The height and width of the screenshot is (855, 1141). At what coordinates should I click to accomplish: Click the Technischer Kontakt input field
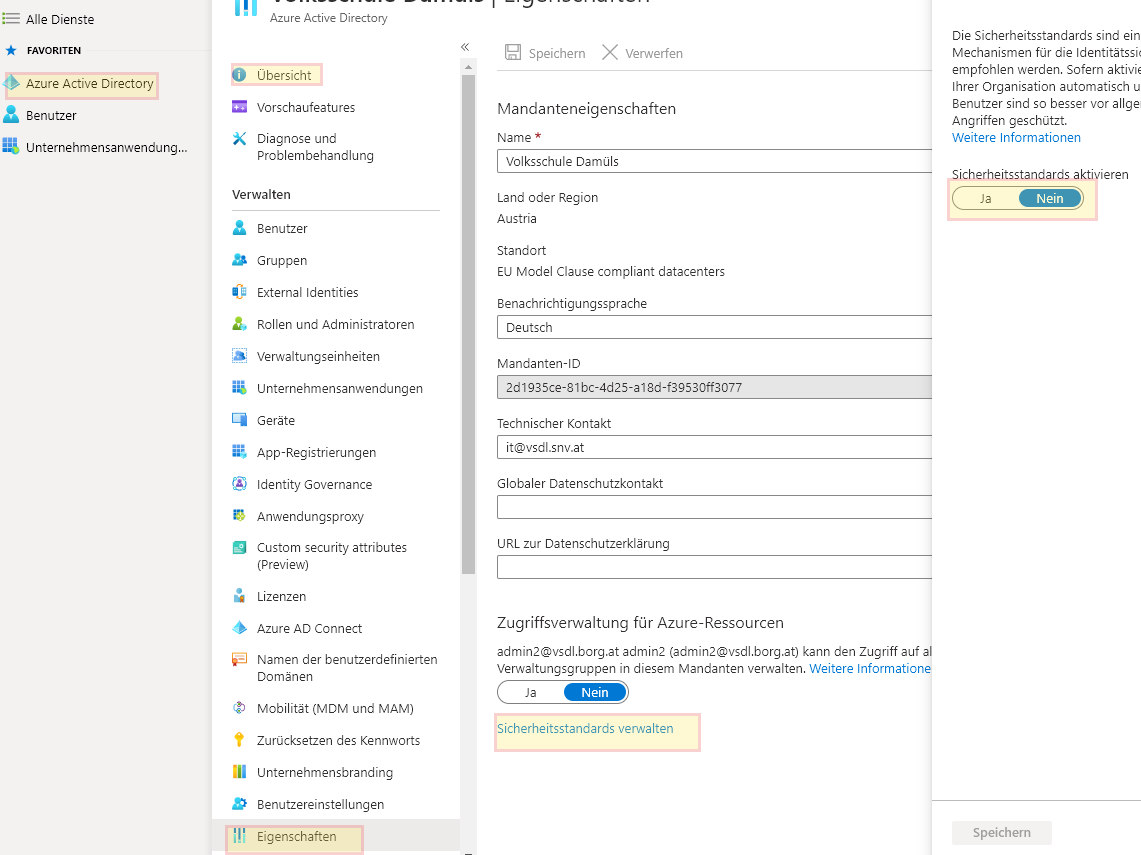click(714, 448)
